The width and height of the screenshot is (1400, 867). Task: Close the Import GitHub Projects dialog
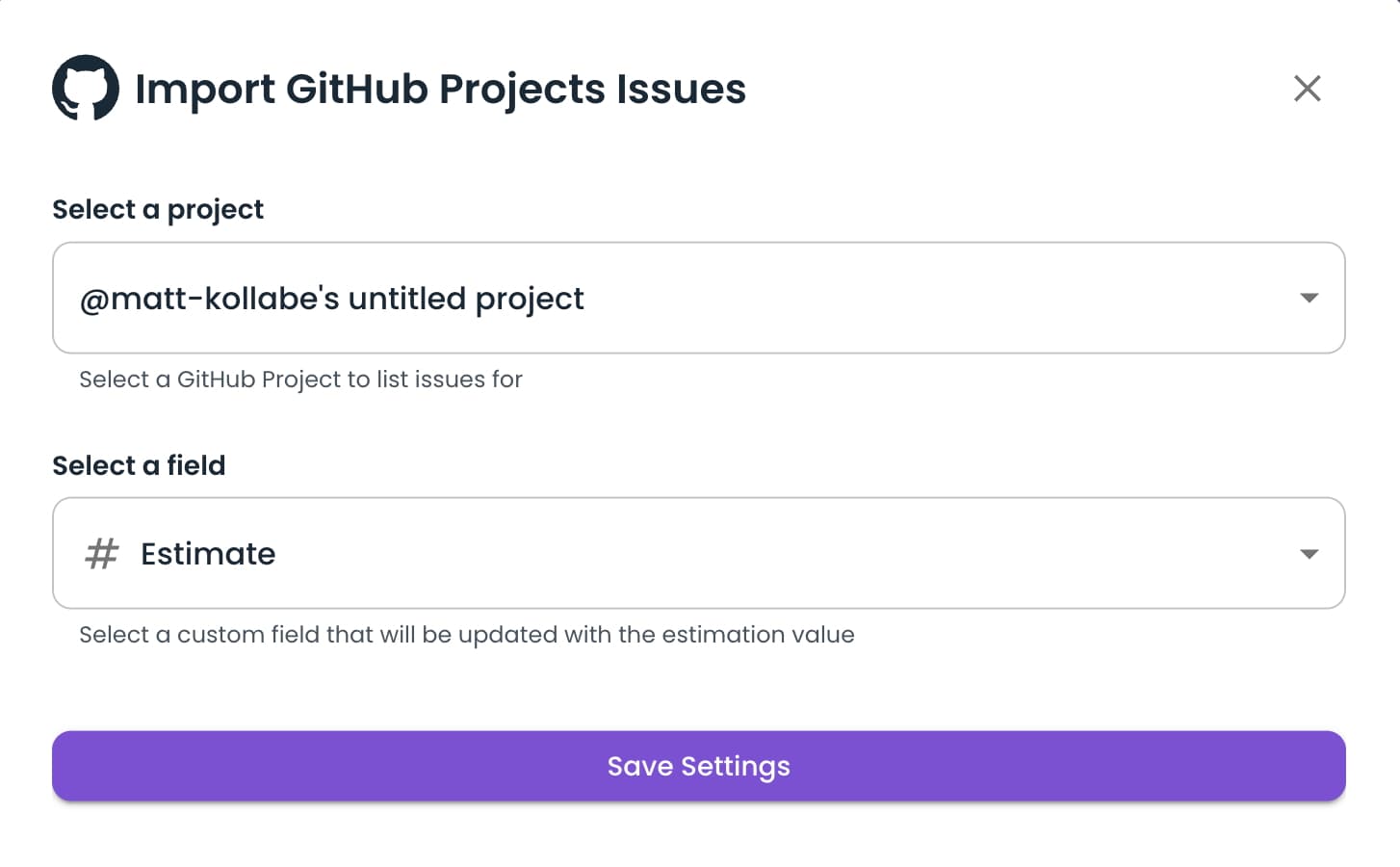pyautogui.click(x=1307, y=89)
